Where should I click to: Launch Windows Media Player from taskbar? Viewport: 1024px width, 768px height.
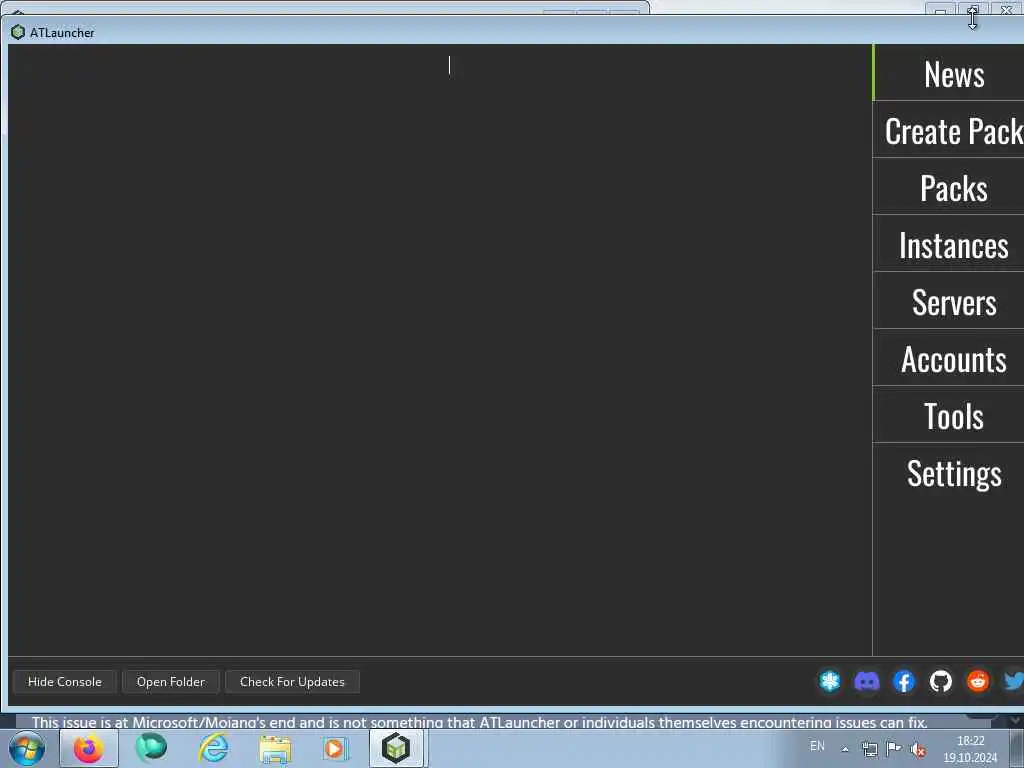(335, 748)
